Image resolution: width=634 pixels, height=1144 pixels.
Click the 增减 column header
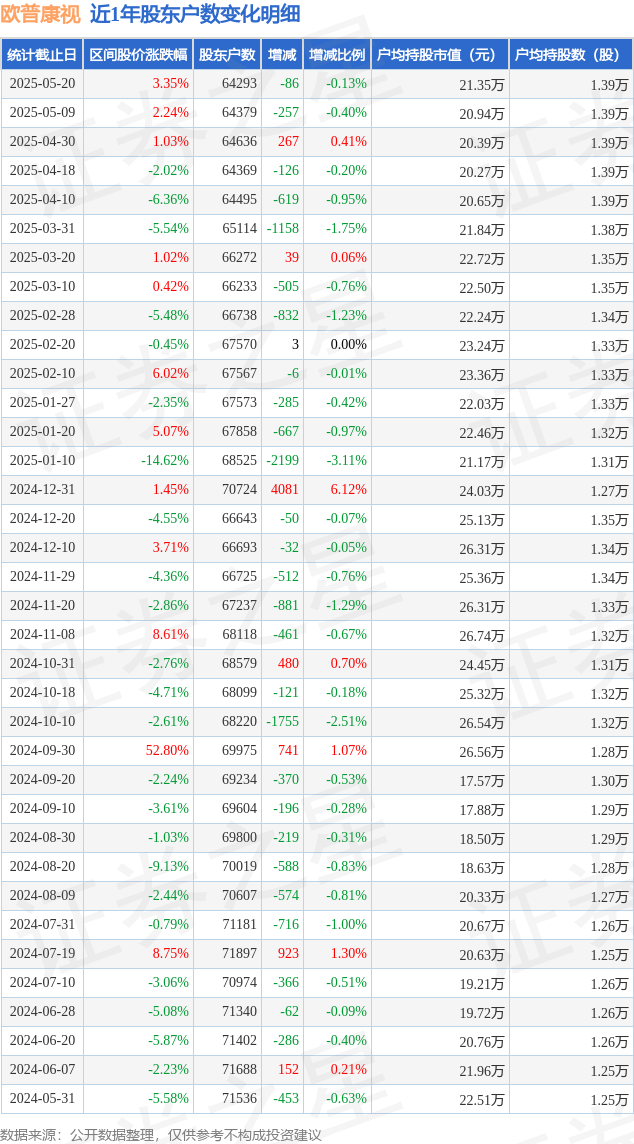[x=282, y=55]
